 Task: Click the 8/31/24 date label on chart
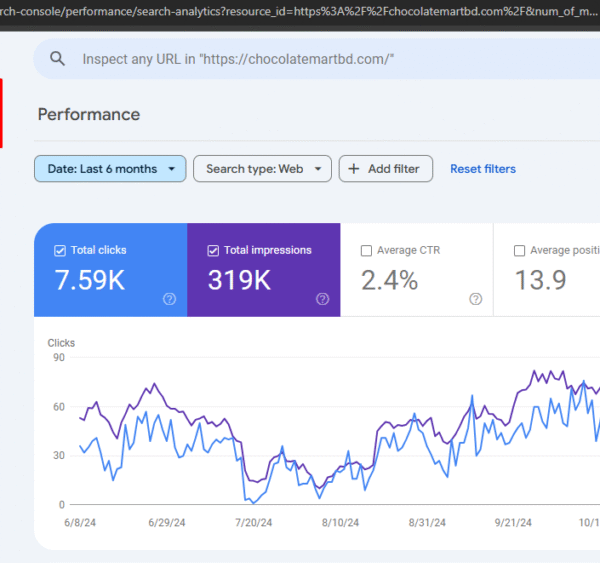point(427,522)
